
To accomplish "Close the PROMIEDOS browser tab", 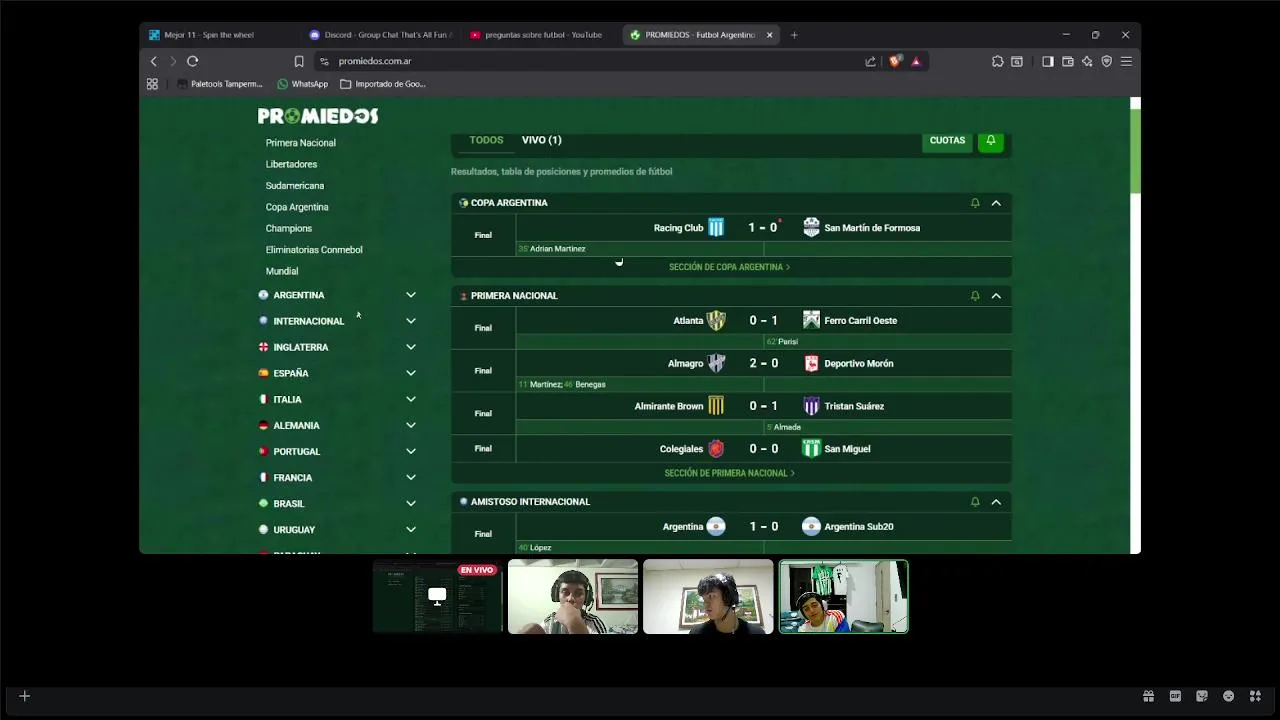I will pos(769,35).
